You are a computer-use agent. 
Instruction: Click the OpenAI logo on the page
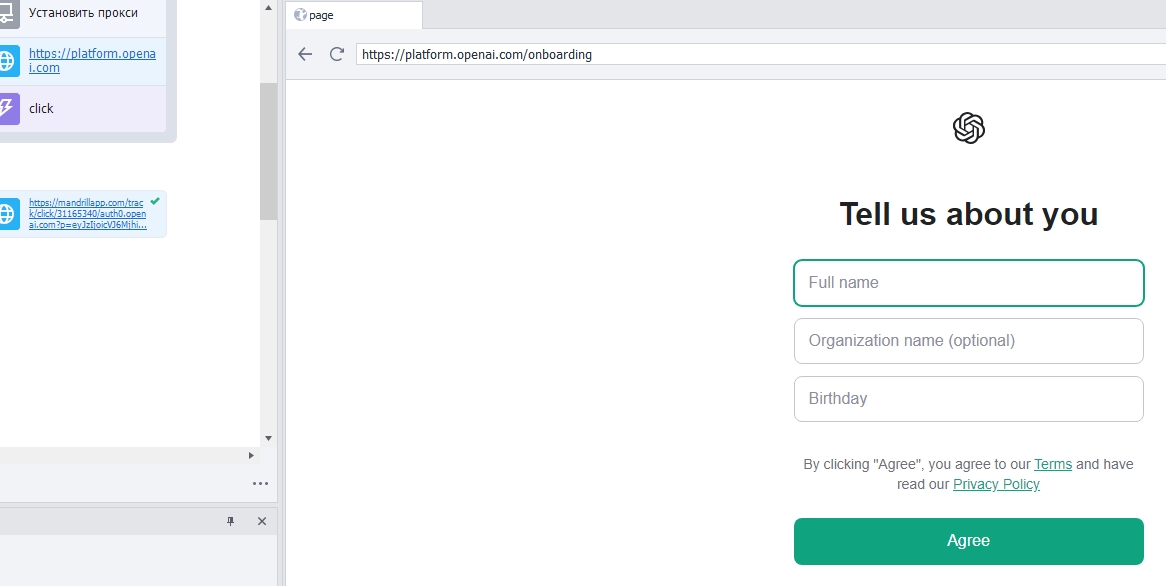tap(968, 128)
